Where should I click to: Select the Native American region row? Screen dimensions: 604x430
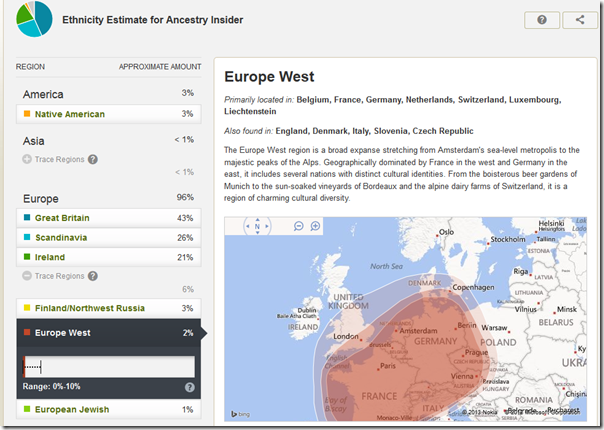pos(109,114)
